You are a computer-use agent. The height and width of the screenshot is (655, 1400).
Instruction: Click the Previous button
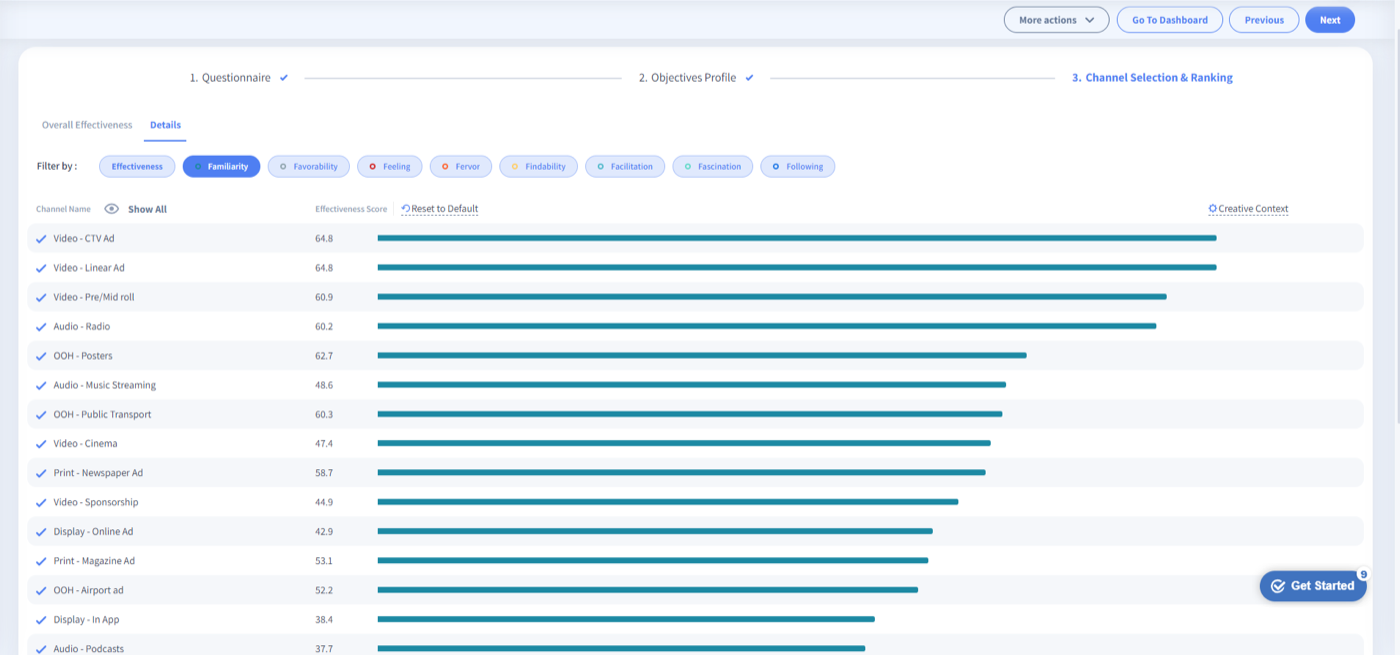(1264, 20)
